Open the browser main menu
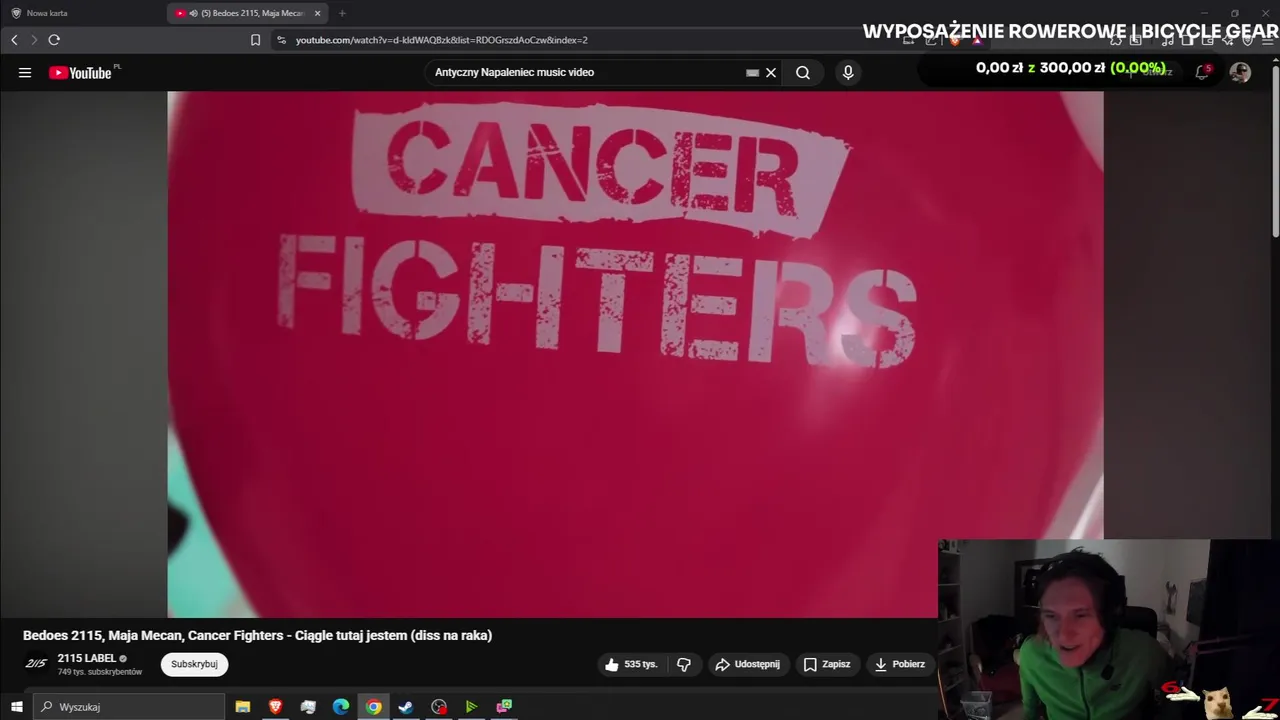This screenshot has width=1280, height=720. point(1268,40)
